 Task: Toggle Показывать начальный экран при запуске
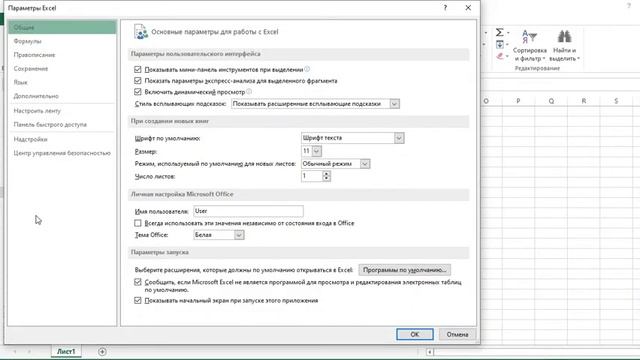(x=138, y=300)
